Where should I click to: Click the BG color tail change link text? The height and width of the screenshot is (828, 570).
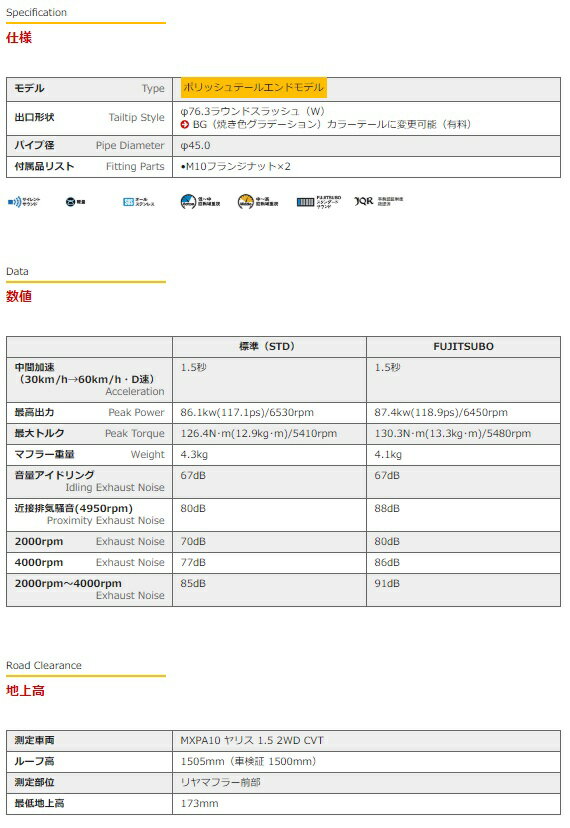(332, 125)
